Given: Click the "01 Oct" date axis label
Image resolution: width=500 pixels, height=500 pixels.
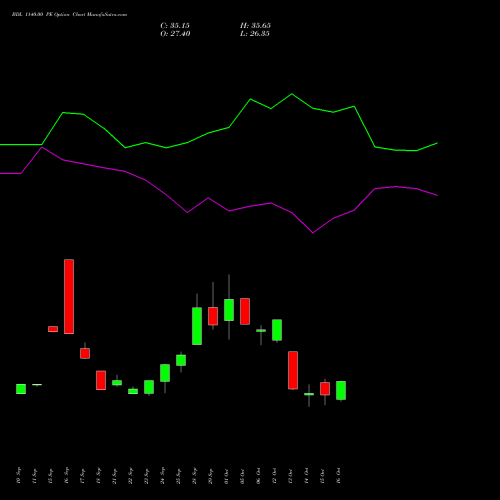Looking at the screenshot, I should 226,476.
